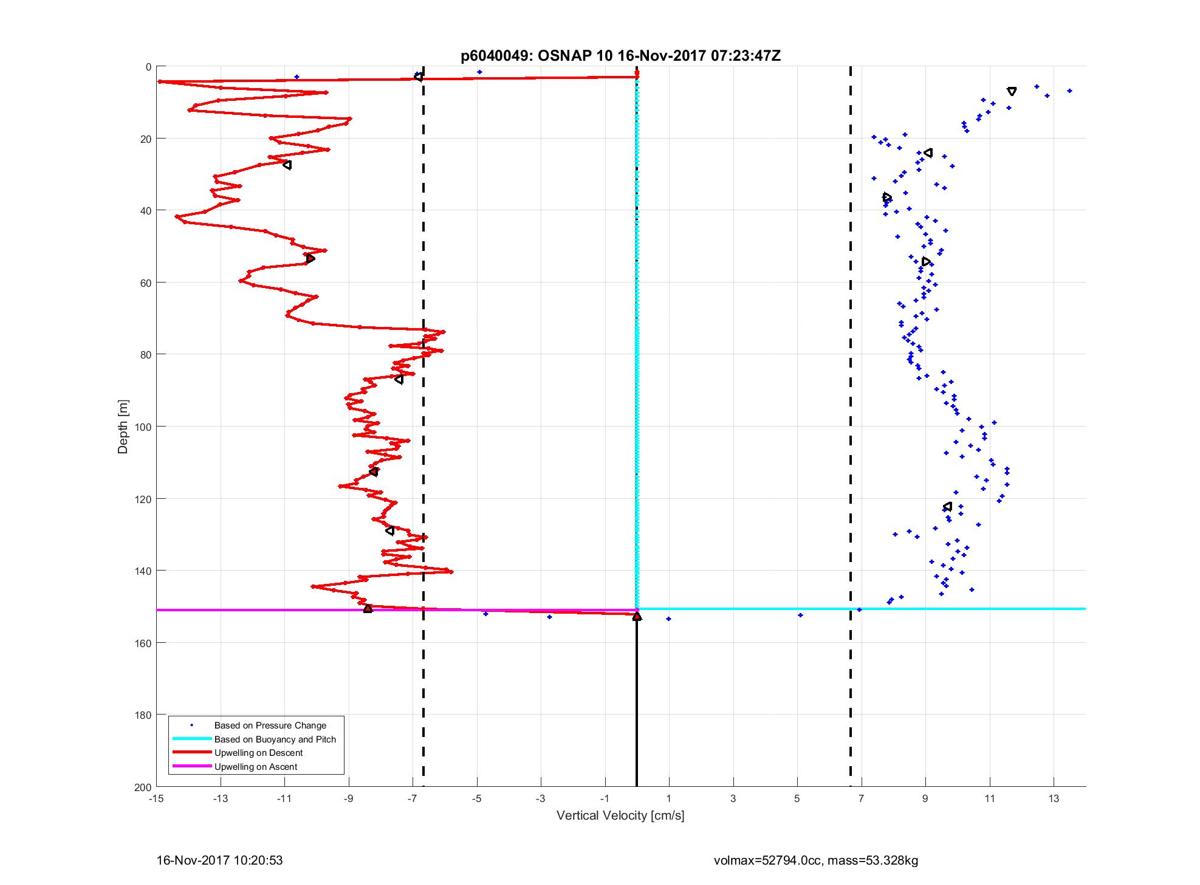
Task: Click depth axis tick label 140
Action: pyautogui.click(x=142, y=571)
